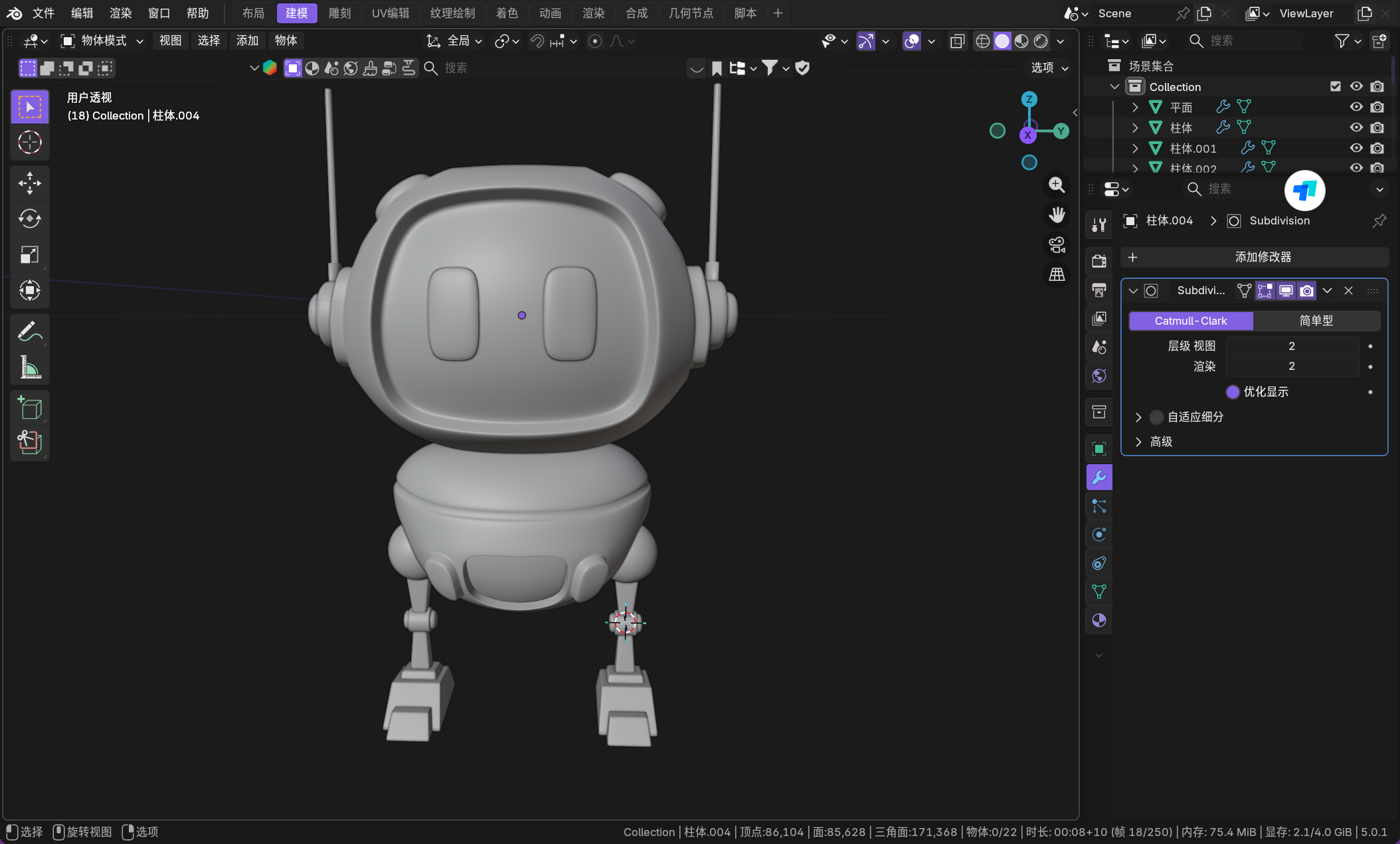Click the 3D Cursor tool

[30, 143]
